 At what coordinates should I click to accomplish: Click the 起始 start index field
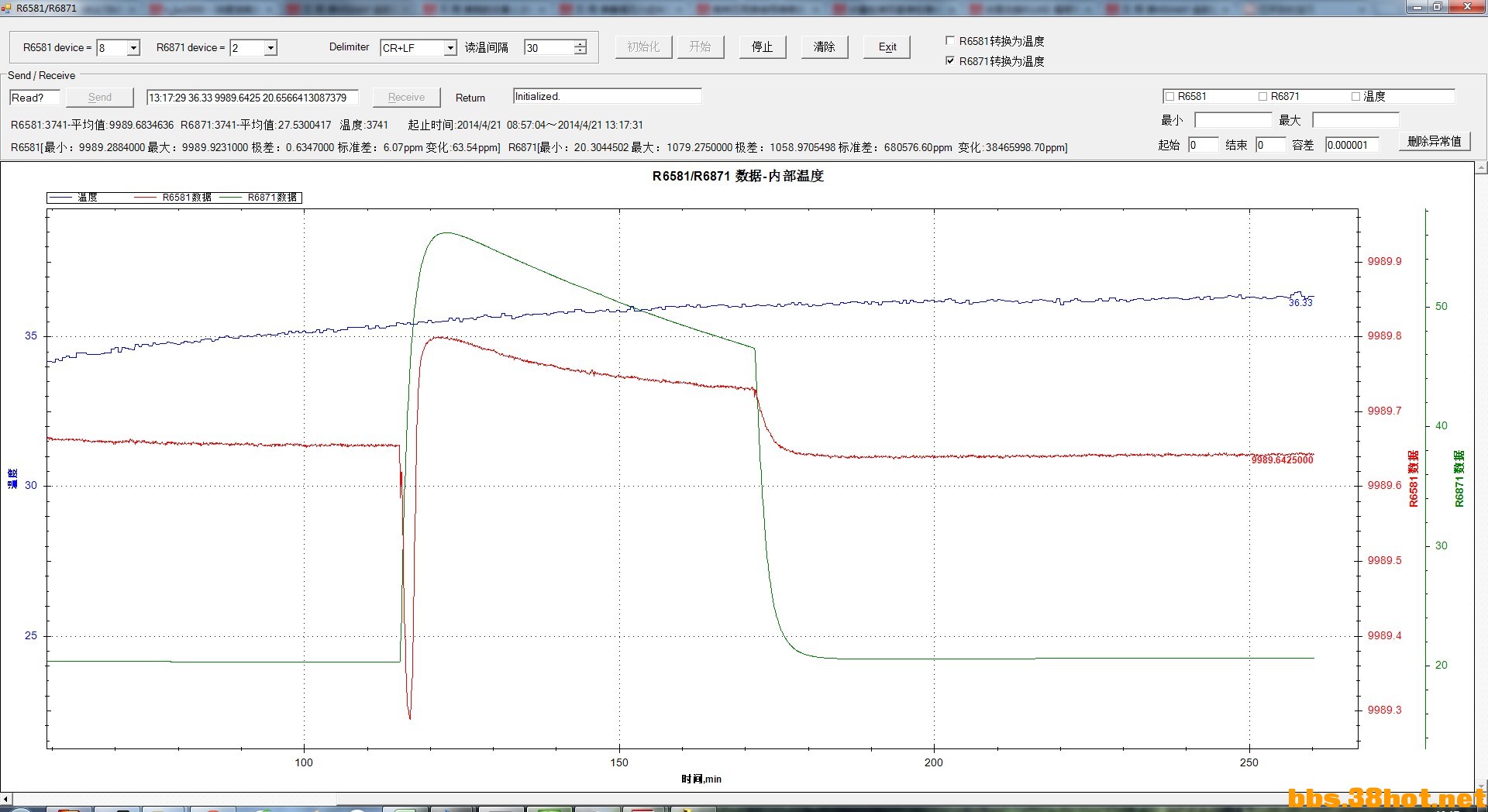pyautogui.click(x=1203, y=145)
